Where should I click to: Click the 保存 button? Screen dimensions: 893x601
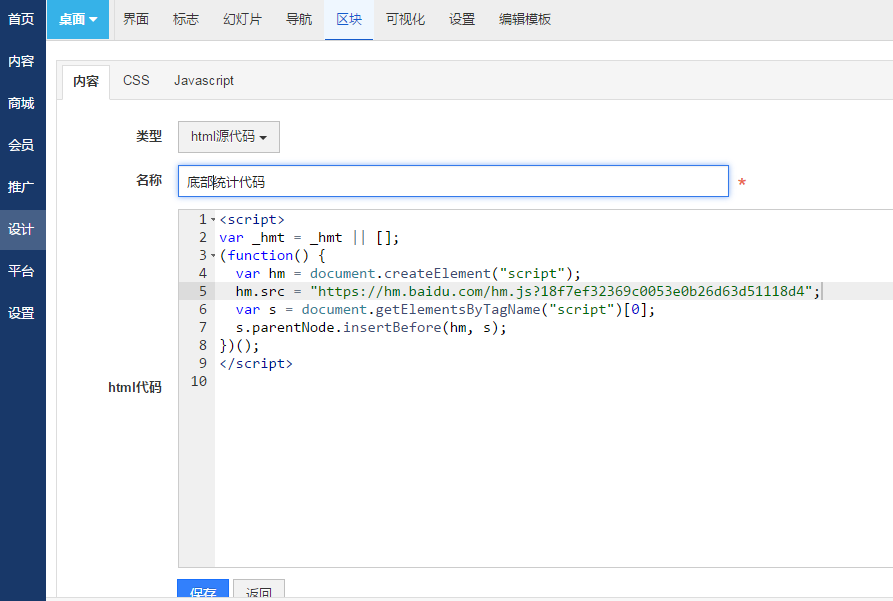pyautogui.click(x=203, y=590)
